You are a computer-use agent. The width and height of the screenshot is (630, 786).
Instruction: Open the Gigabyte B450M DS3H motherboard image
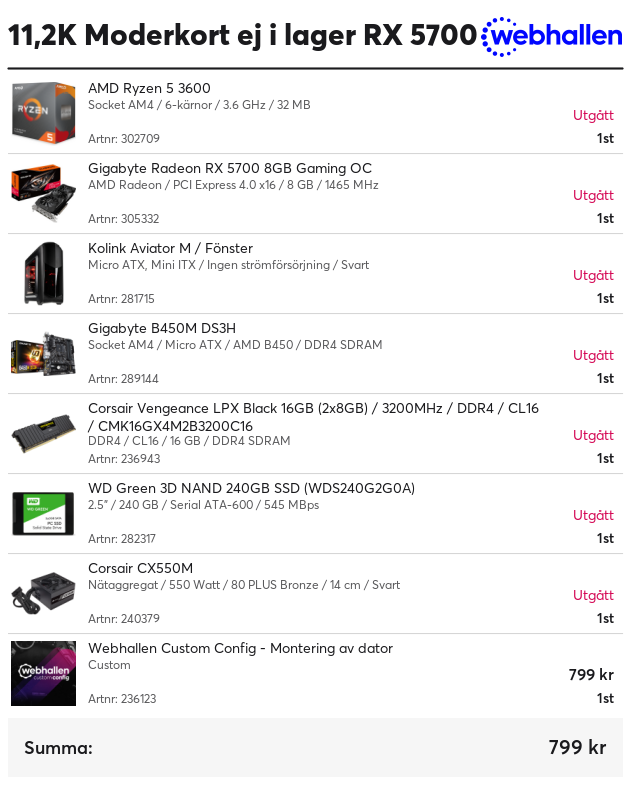pos(44,353)
